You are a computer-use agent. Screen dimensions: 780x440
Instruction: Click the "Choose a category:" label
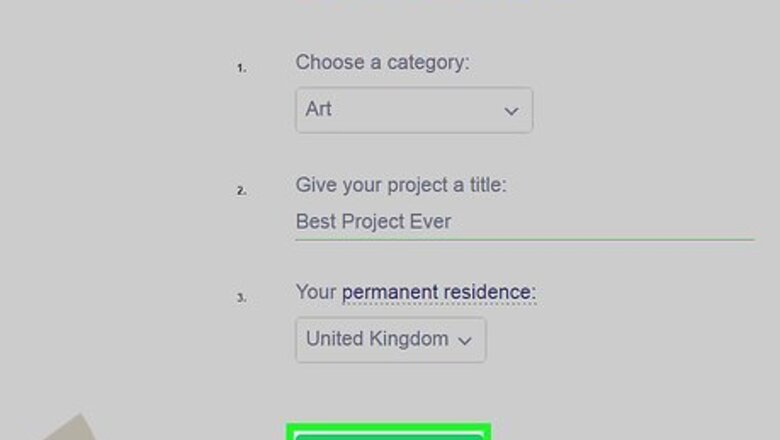pos(382,62)
